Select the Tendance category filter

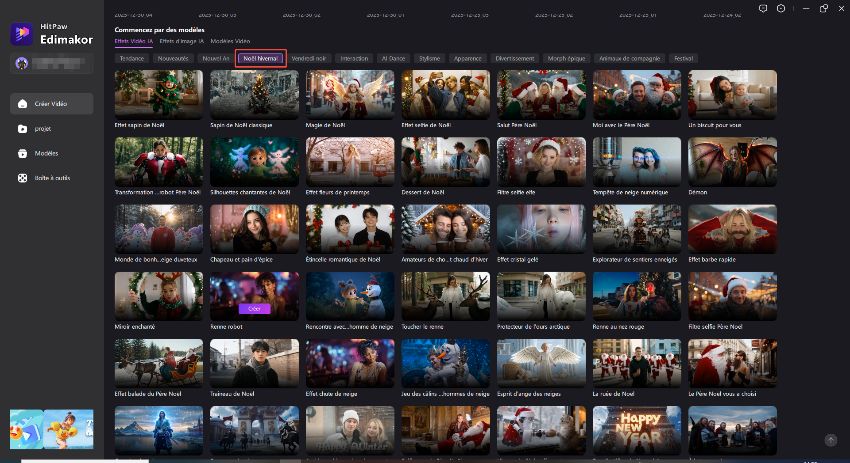point(131,59)
